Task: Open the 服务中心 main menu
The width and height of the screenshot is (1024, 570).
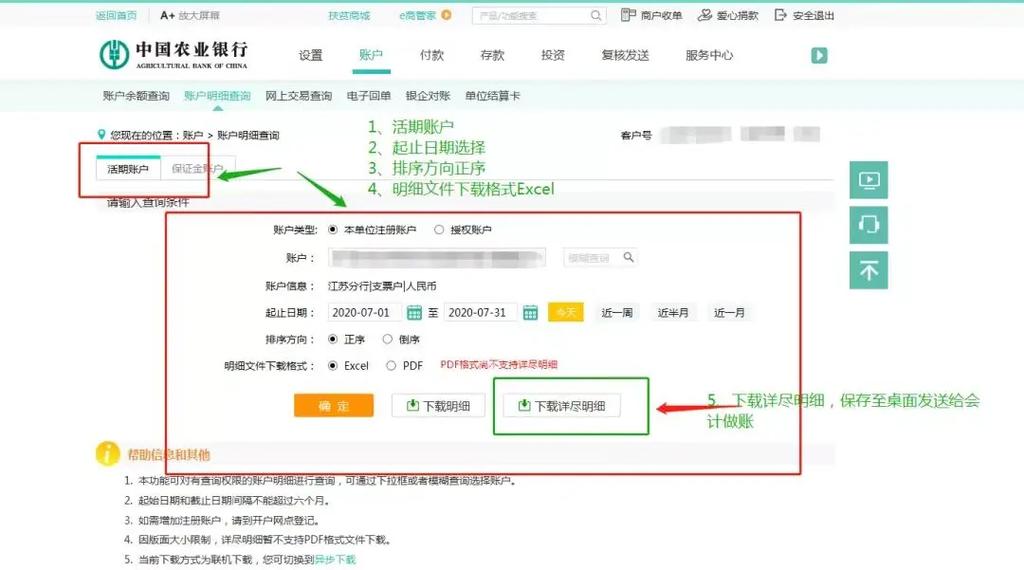Action: pyautogui.click(x=709, y=55)
